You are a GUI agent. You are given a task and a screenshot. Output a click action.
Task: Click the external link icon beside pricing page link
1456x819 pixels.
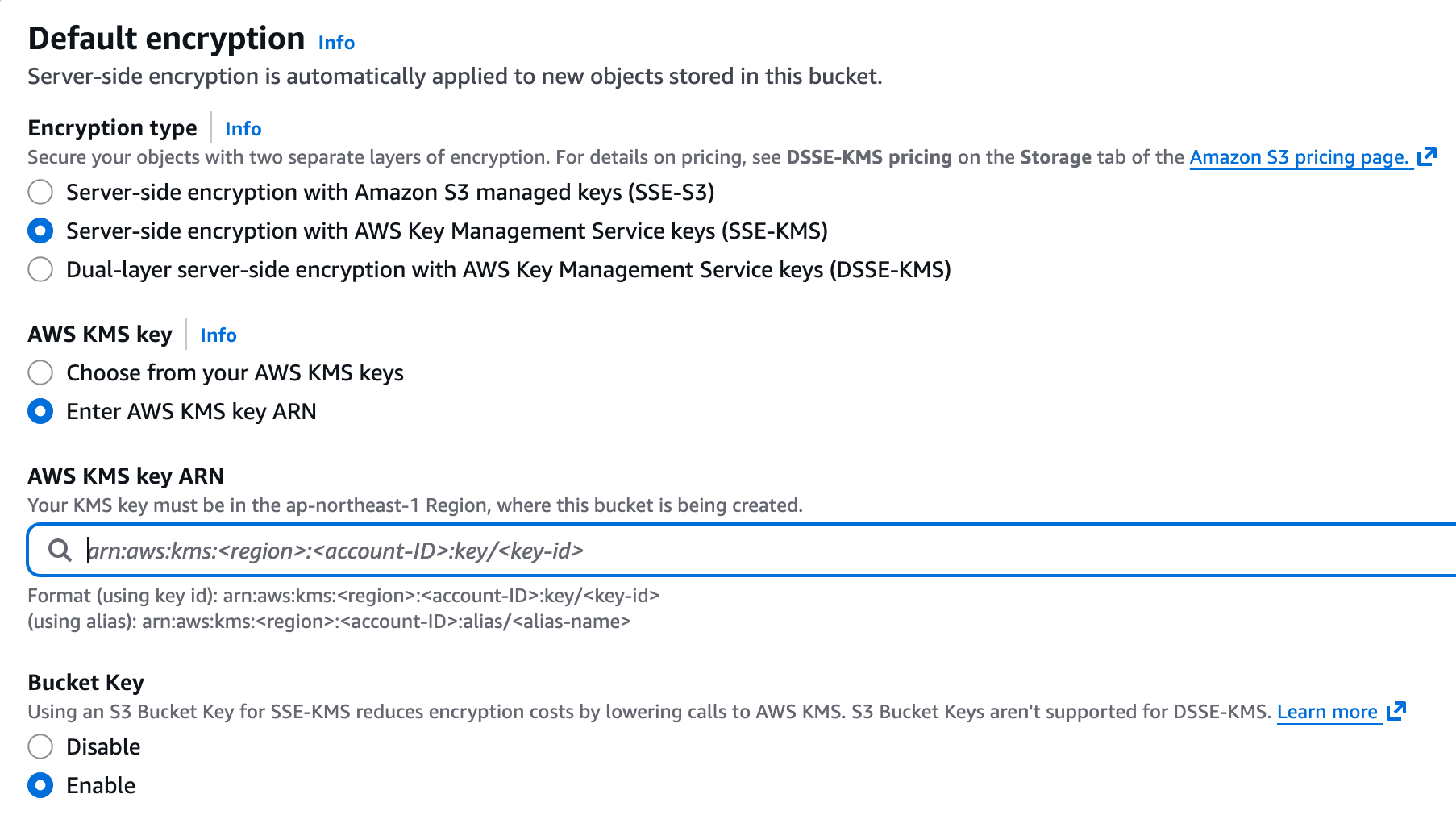pos(1427,155)
